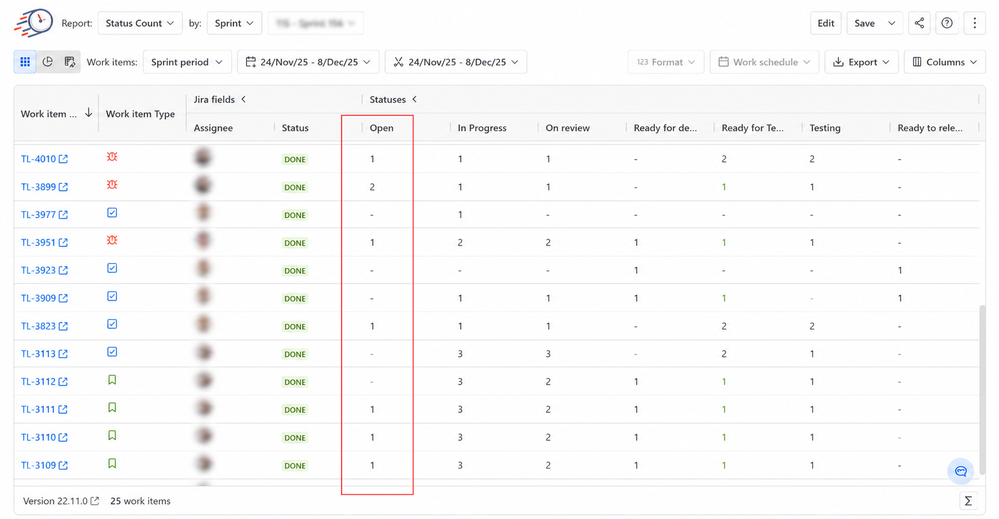Switch to the grid table view icon

tap(25, 62)
